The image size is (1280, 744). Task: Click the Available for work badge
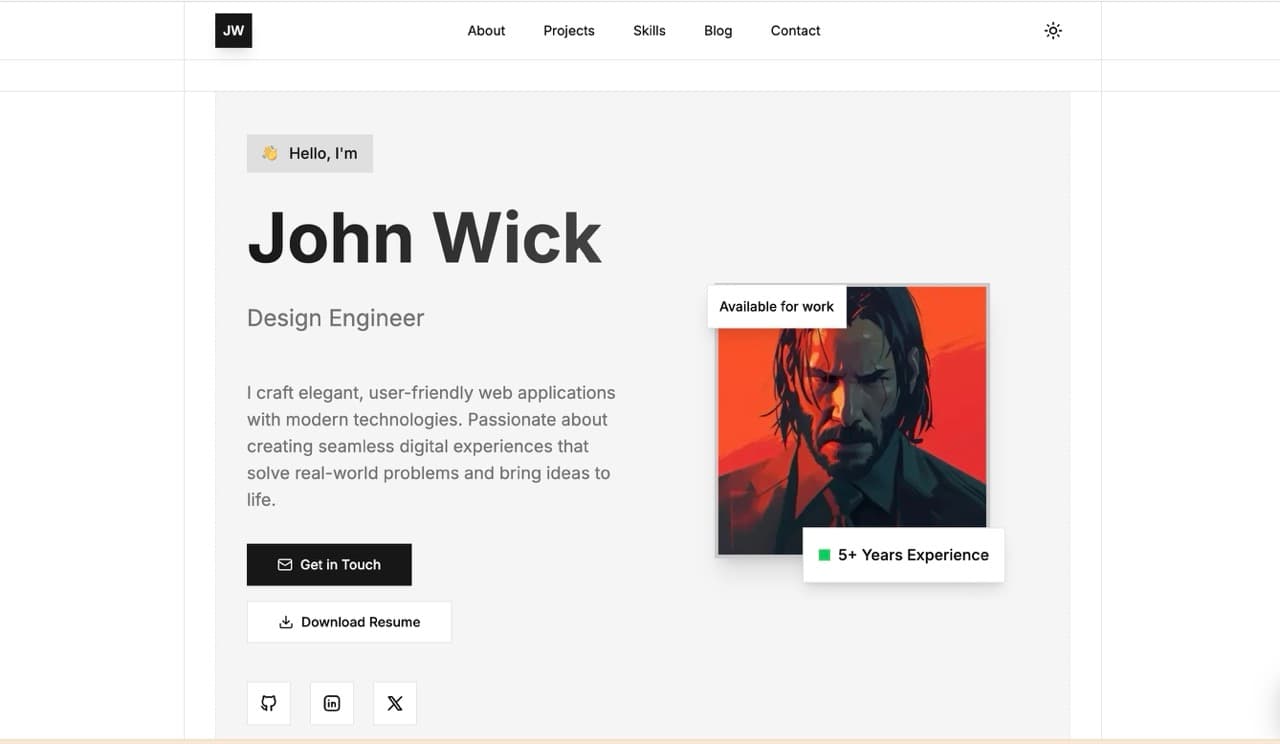777,306
